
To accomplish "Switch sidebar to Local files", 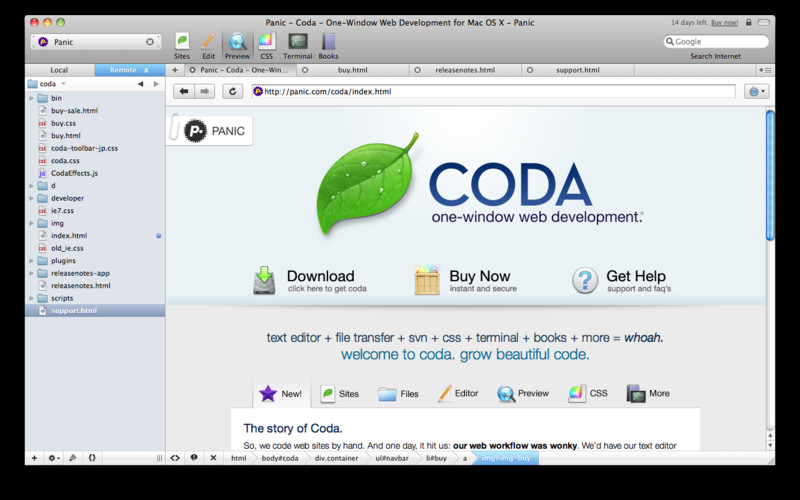I will (x=59, y=70).
